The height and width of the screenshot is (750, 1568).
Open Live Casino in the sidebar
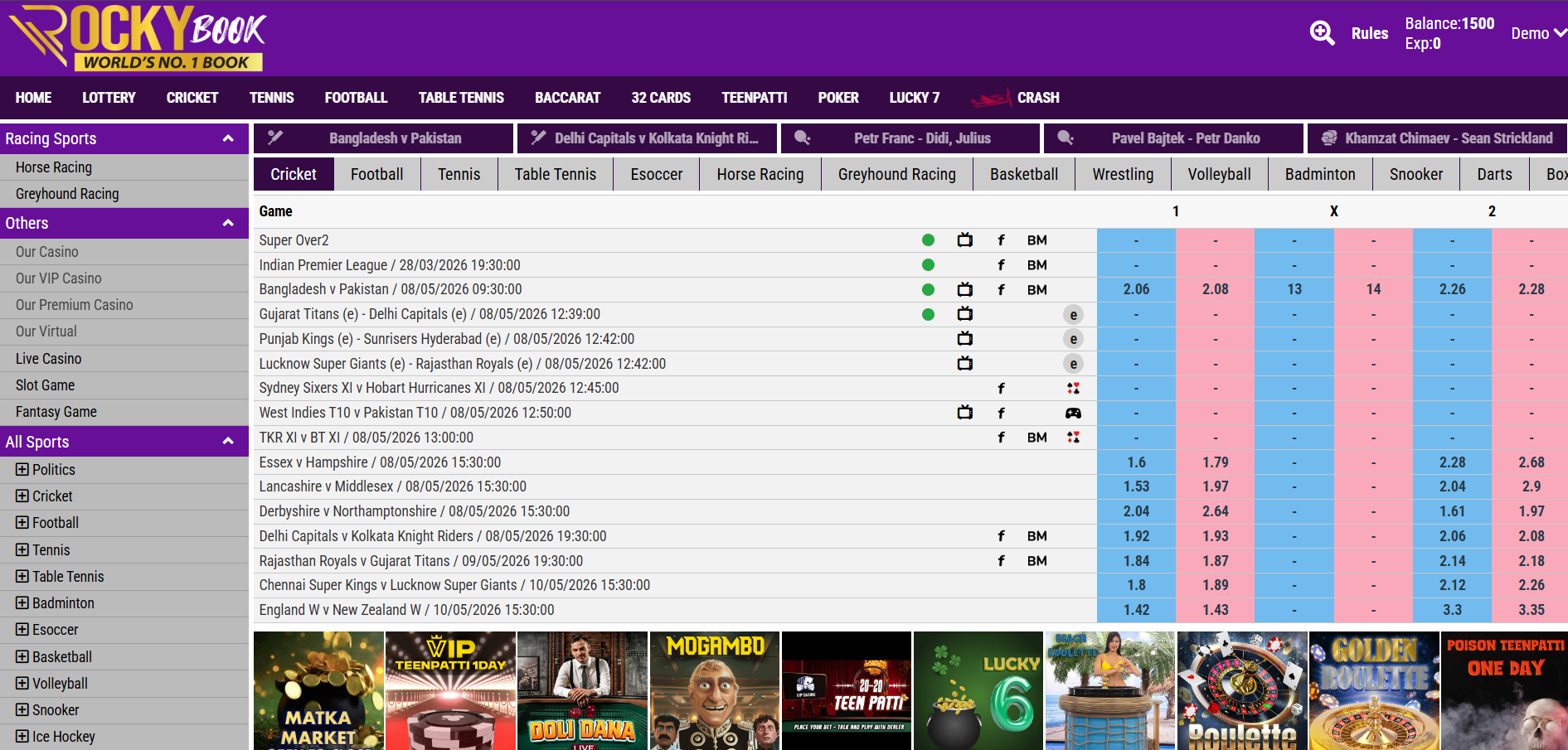pyautogui.click(x=124, y=359)
